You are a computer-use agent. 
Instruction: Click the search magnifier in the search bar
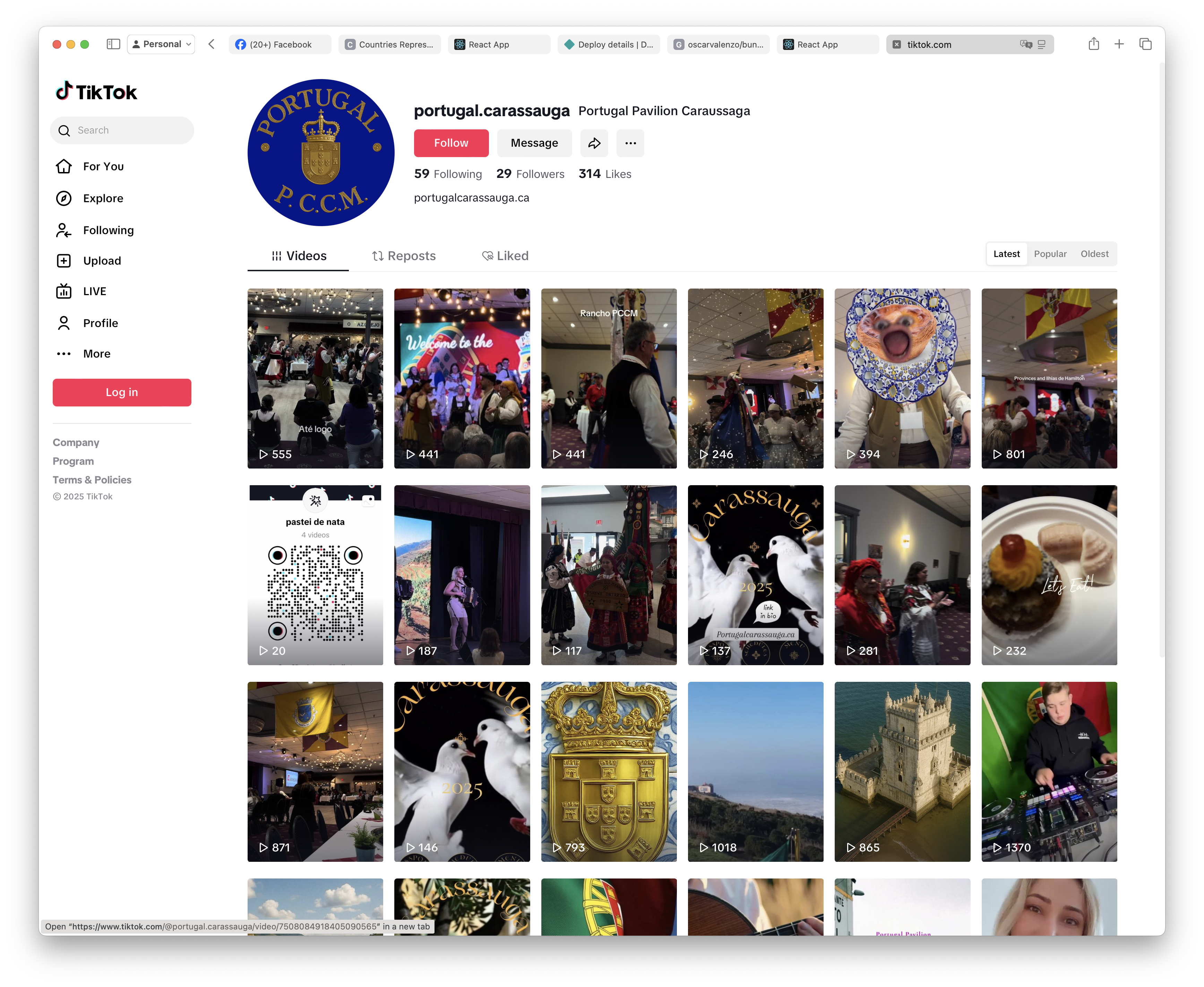click(64, 130)
